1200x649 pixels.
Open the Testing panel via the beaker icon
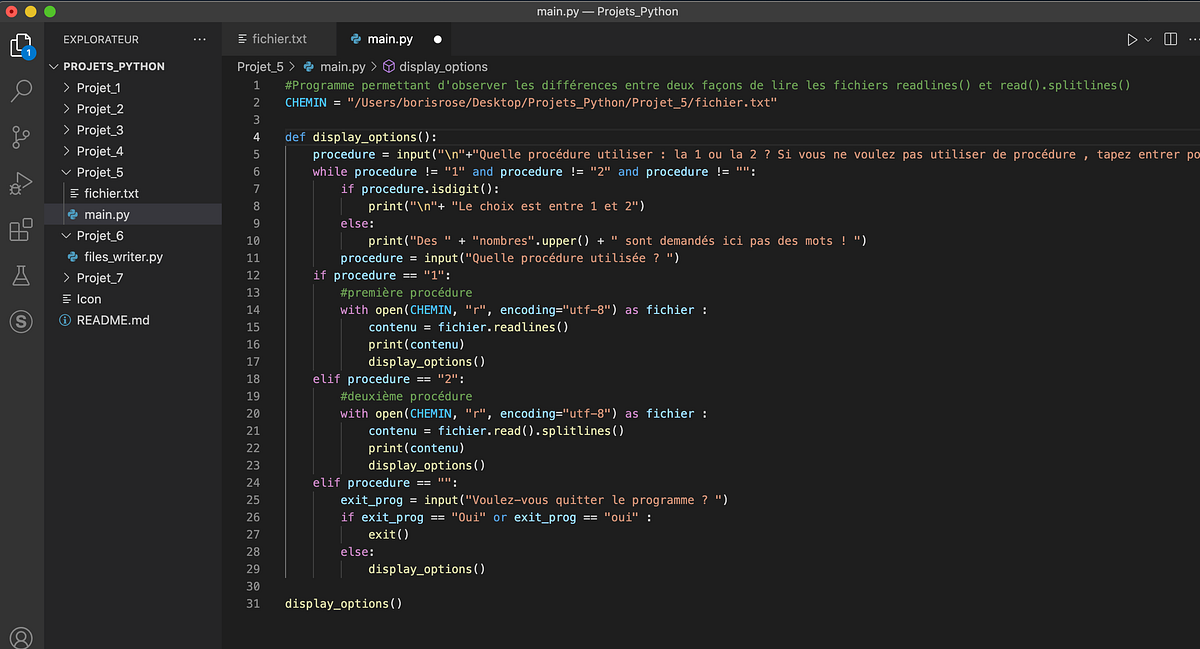coord(21,275)
